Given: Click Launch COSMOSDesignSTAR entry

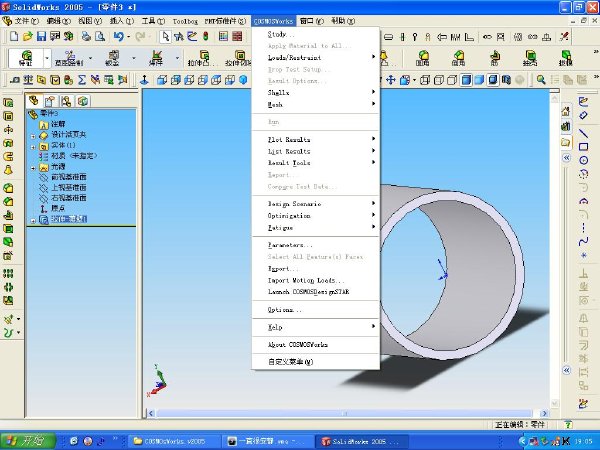Looking at the screenshot, I should [316, 292].
